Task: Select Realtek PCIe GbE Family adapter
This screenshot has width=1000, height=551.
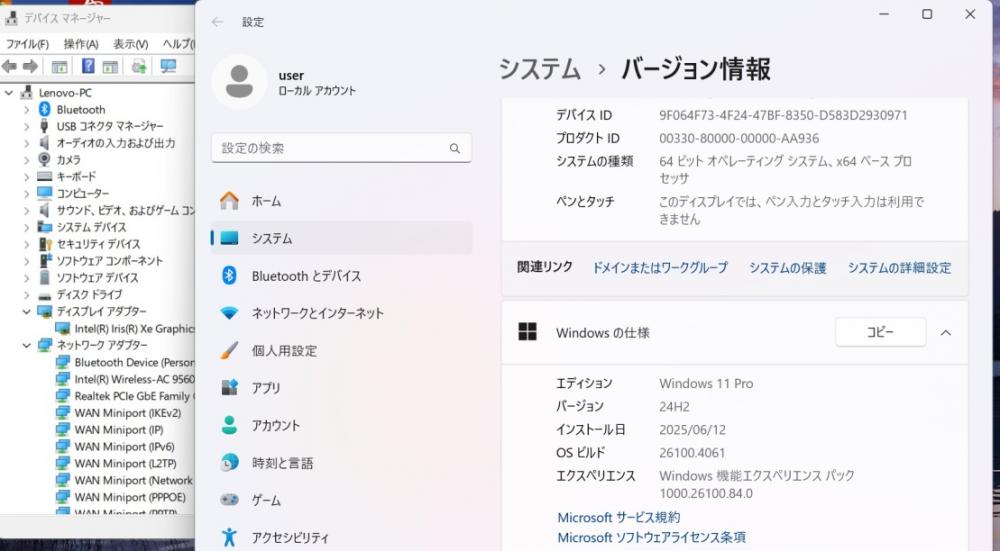Action: (x=134, y=396)
